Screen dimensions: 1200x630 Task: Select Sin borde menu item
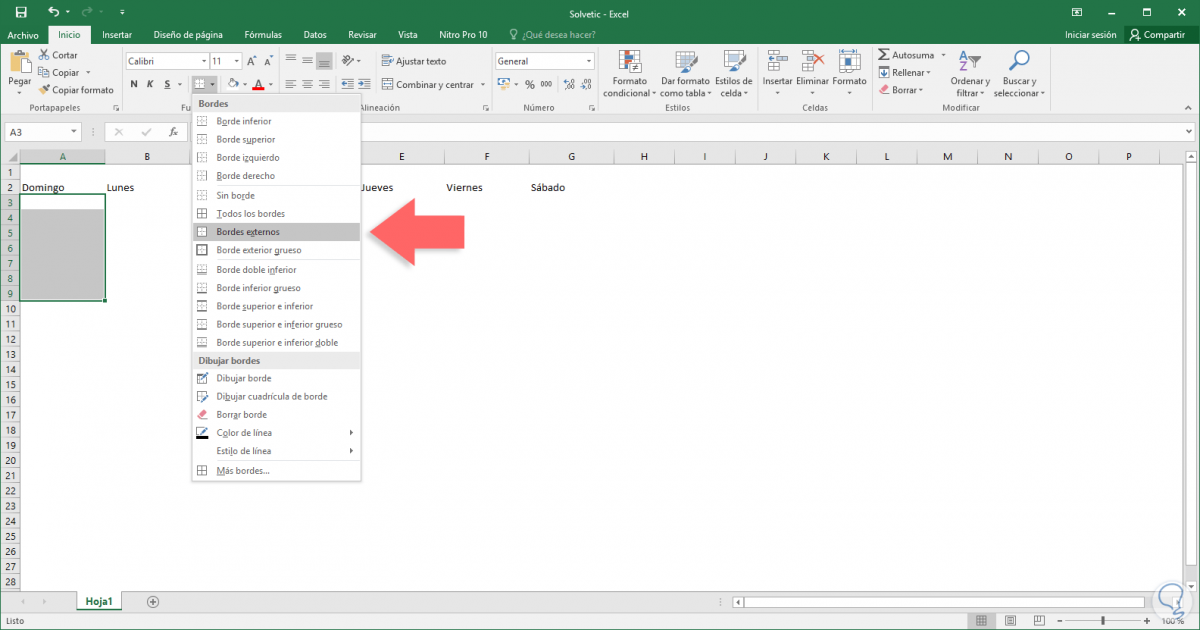tap(276, 196)
